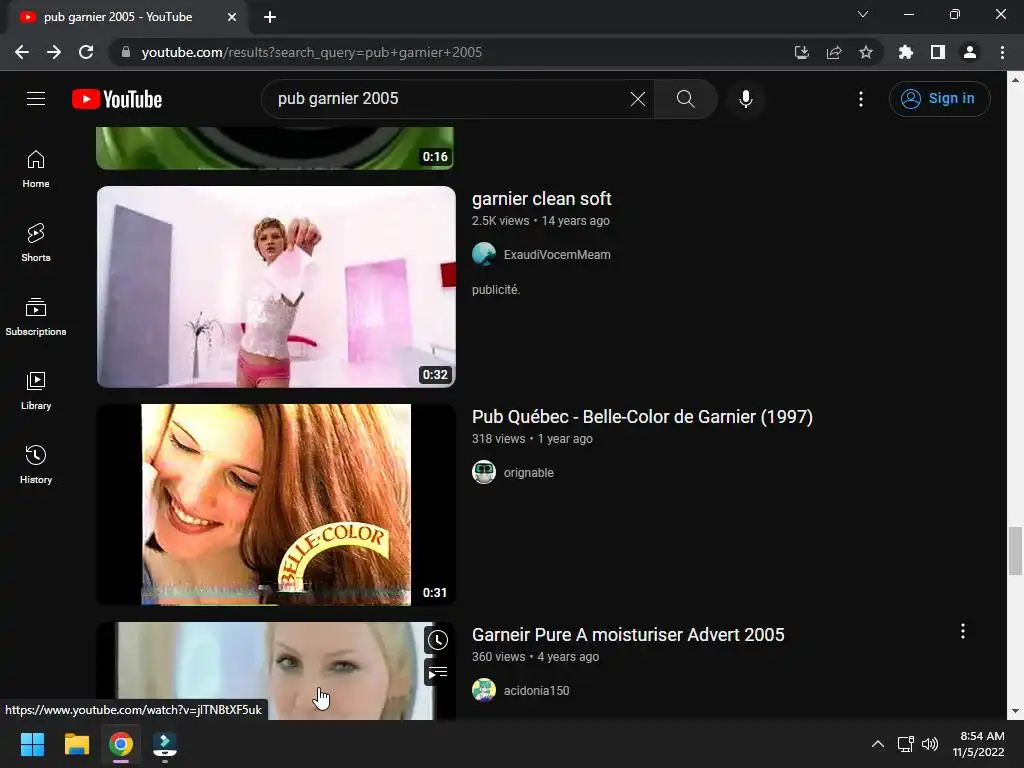Click scrollbar down arrow

point(1015,711)
